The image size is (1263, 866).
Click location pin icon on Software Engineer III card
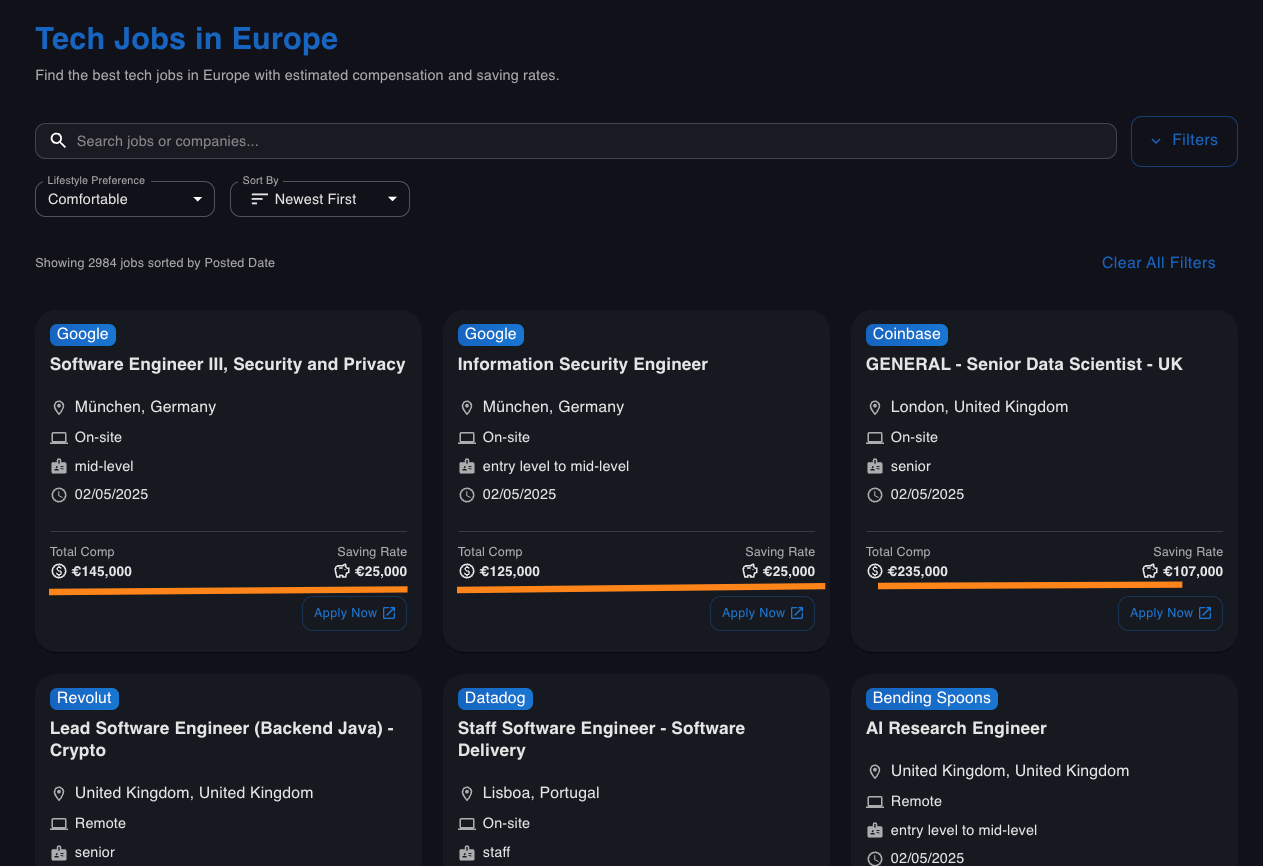59,408
